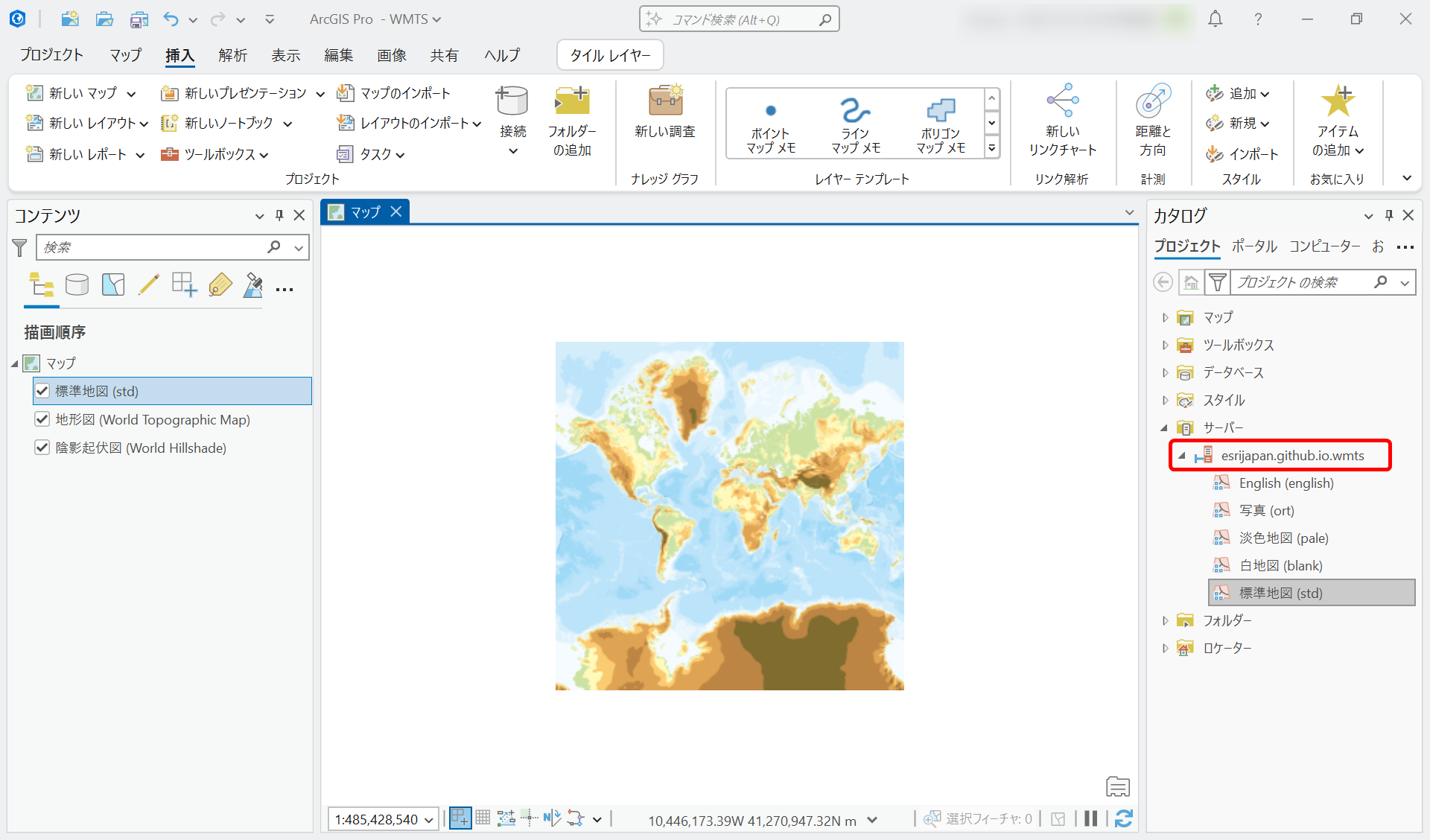This screenshot has width=1430, height=840.
Task: Switch to the ポータル tab in Catalog
Action: [x=1254, y=246]
